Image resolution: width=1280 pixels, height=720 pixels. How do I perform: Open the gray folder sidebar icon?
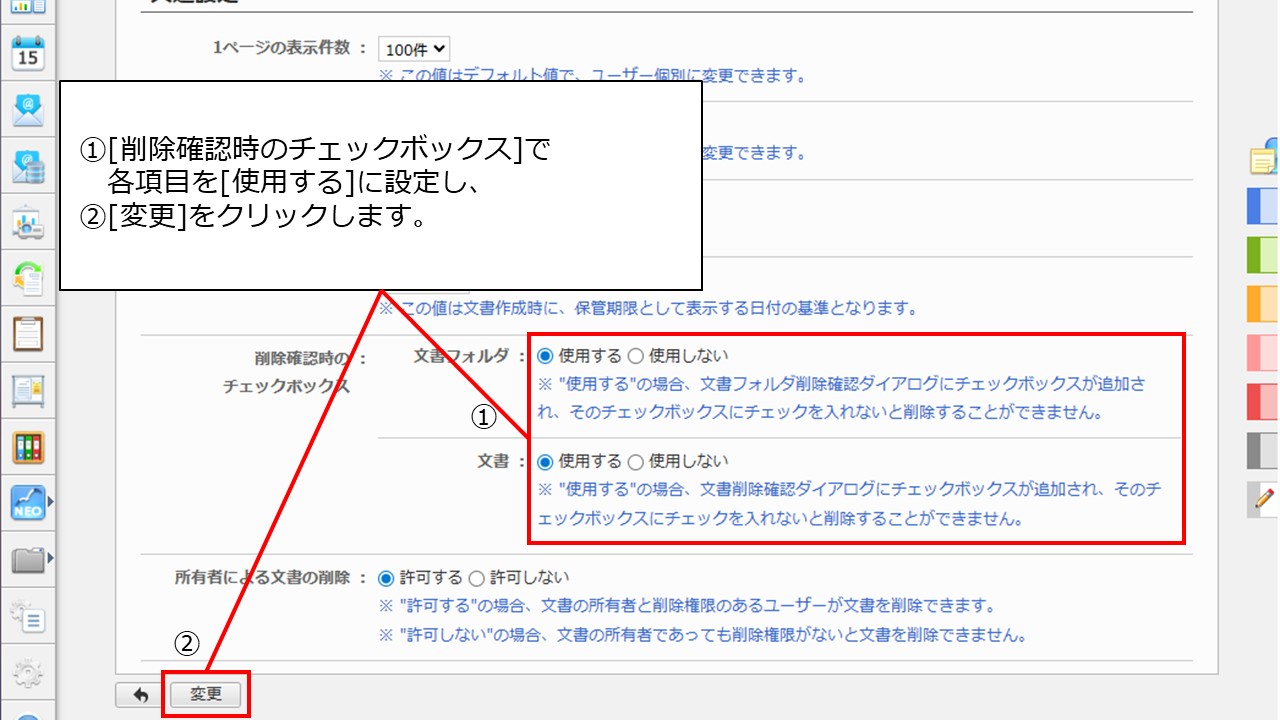(x=28, y=559)
